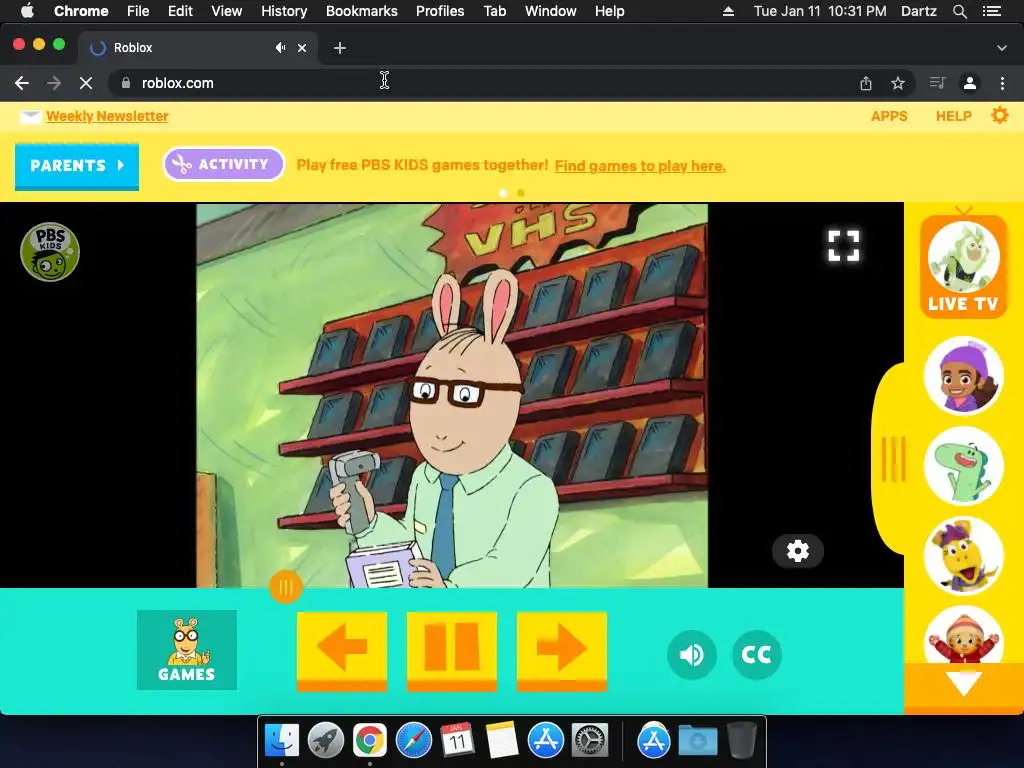The width and height of the screenshot is (1024, 768).
Task: Open the HELP page
Action: 953,116
